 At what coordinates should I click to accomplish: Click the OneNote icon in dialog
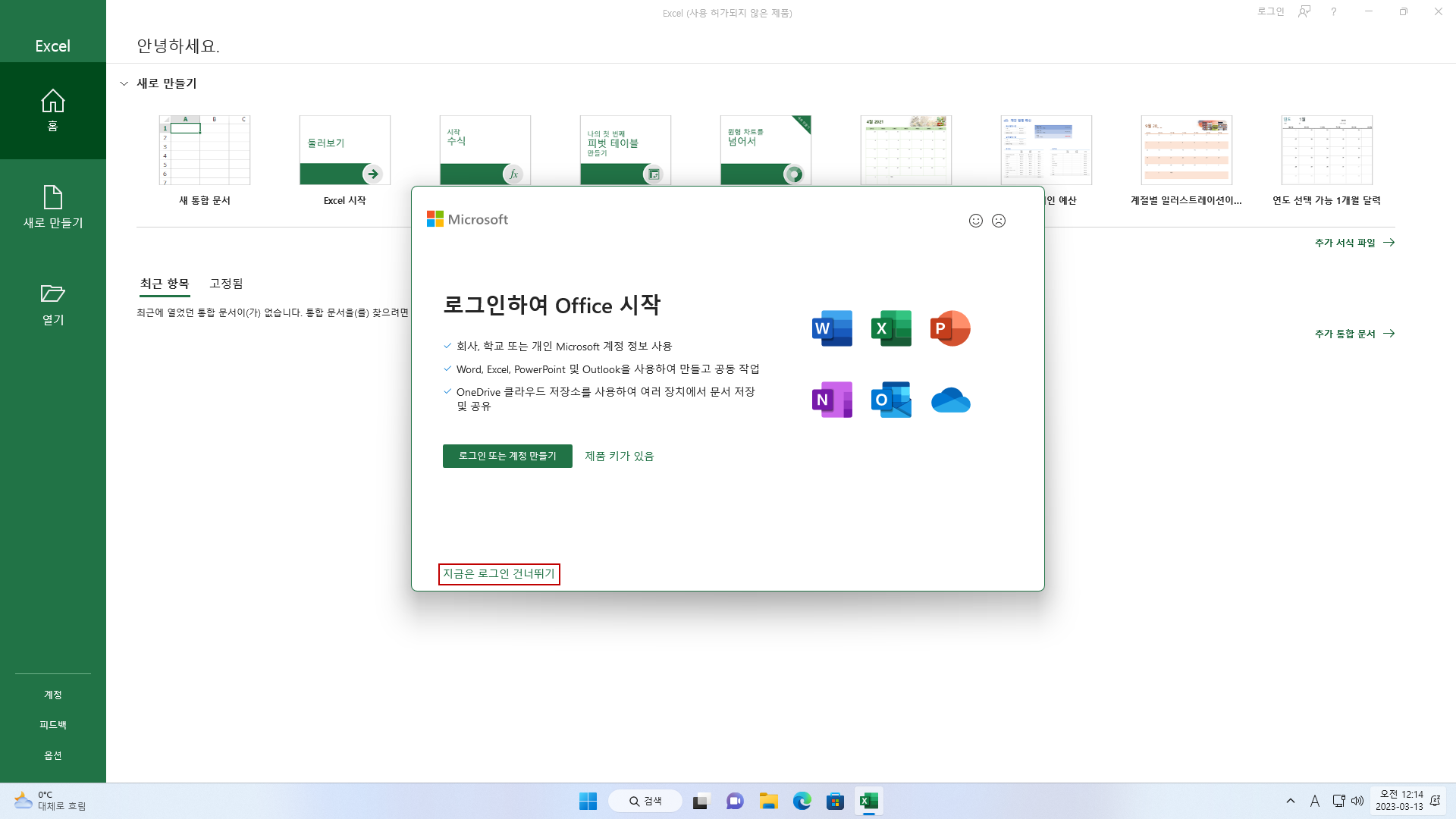coord(832,400)
